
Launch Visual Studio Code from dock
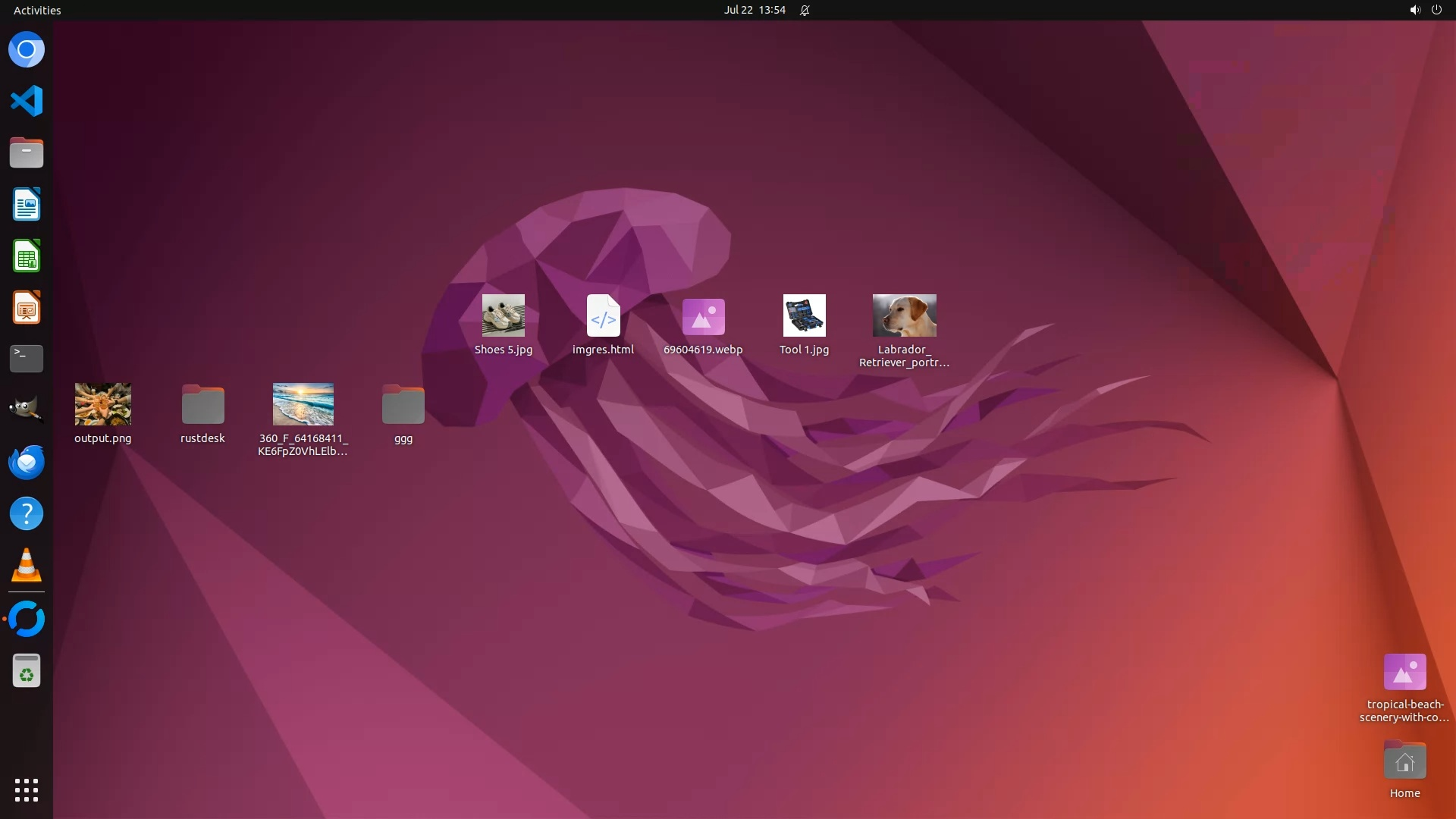(x=27, y=101)
